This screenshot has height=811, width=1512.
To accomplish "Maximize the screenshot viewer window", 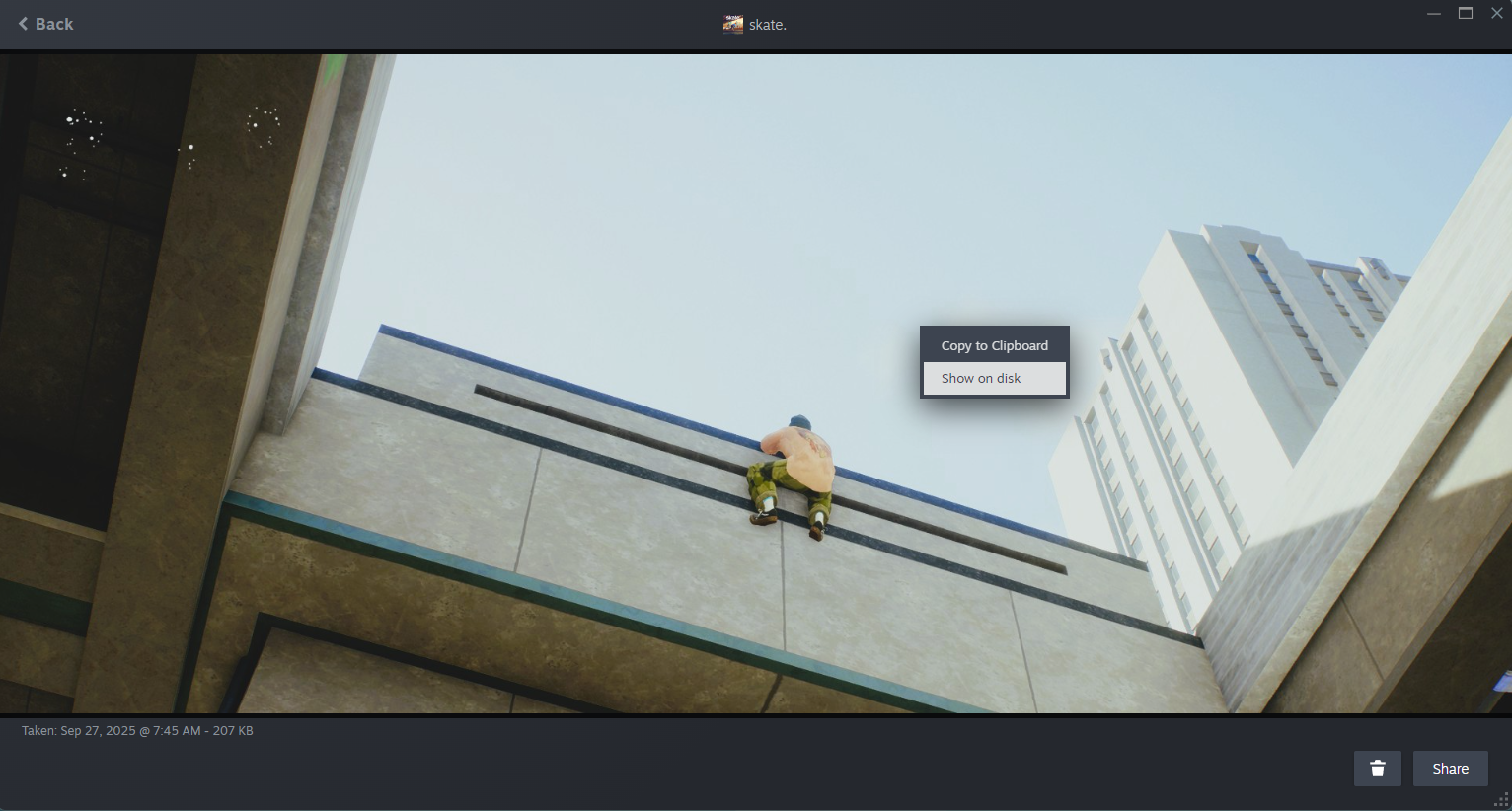I will pos(1466,13).
